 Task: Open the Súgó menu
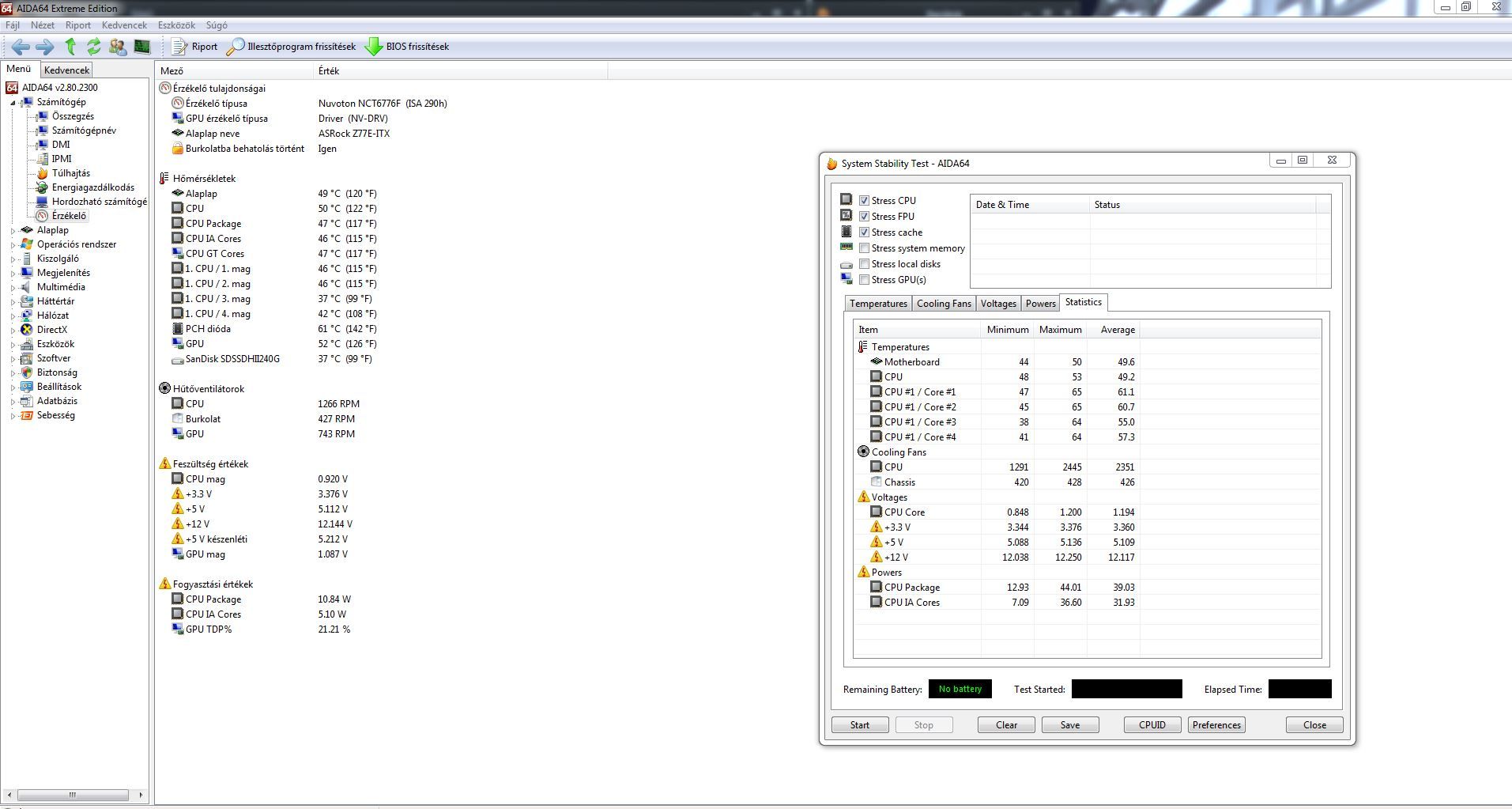pos(217,25)
